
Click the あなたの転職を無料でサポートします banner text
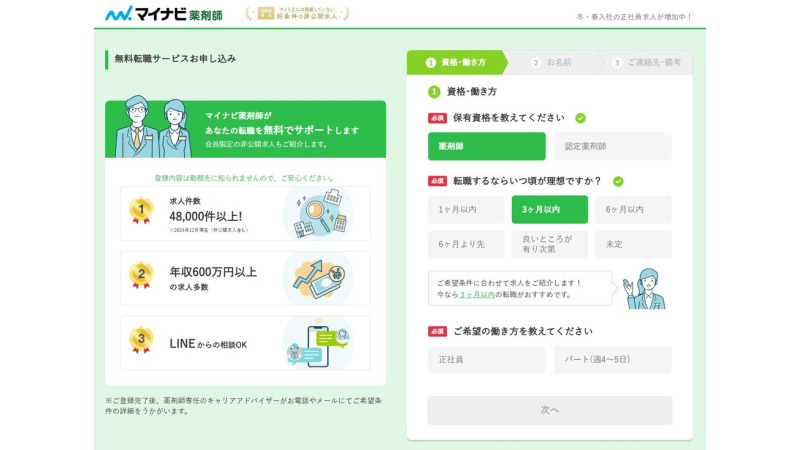tap(282, 130)
